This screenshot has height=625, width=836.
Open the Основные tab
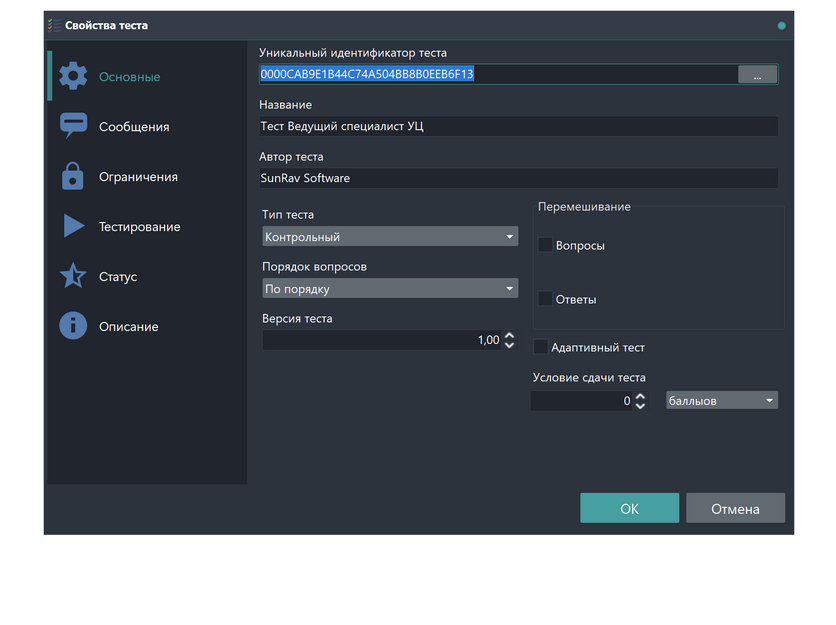tap(147, 76)
